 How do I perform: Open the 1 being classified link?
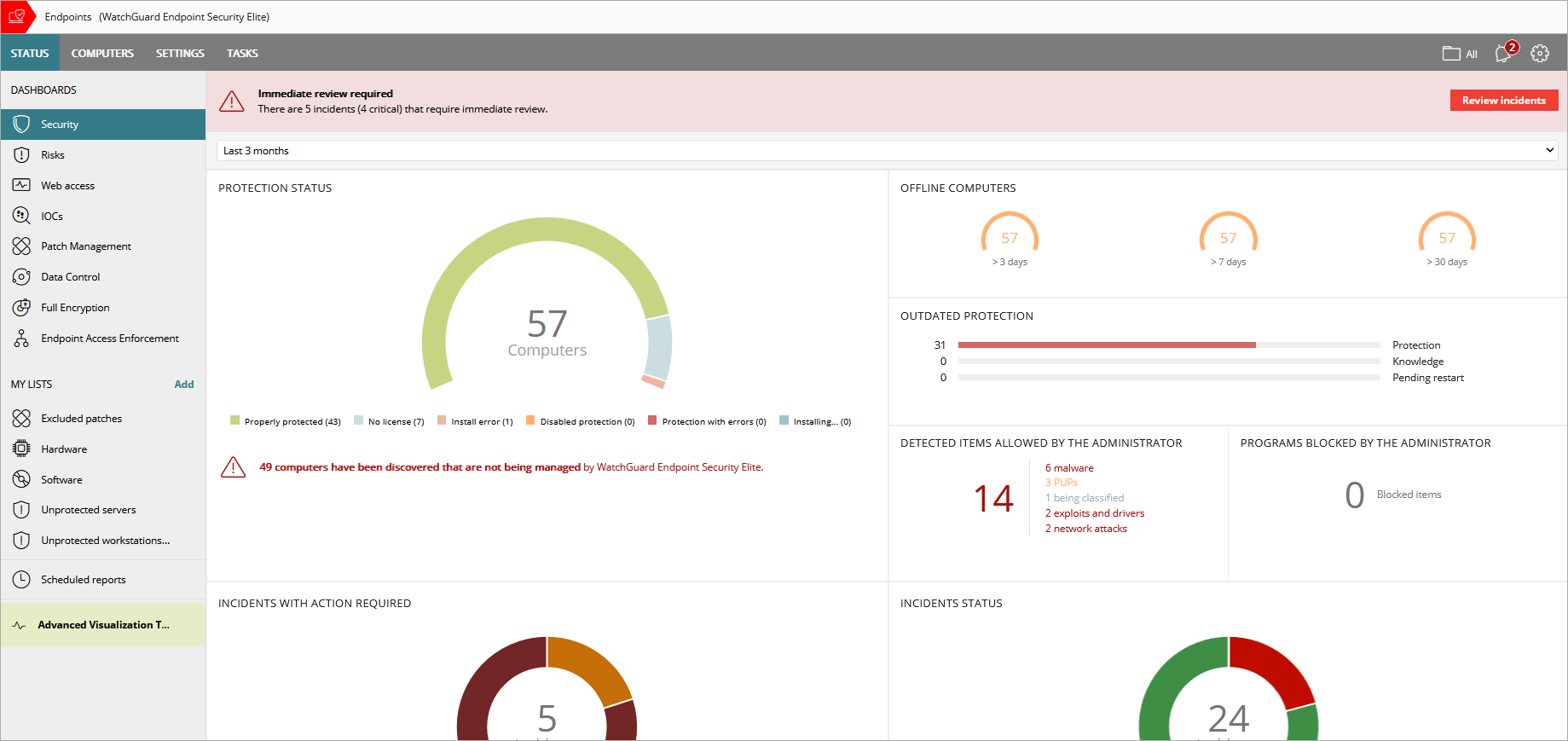point(1085,498)
